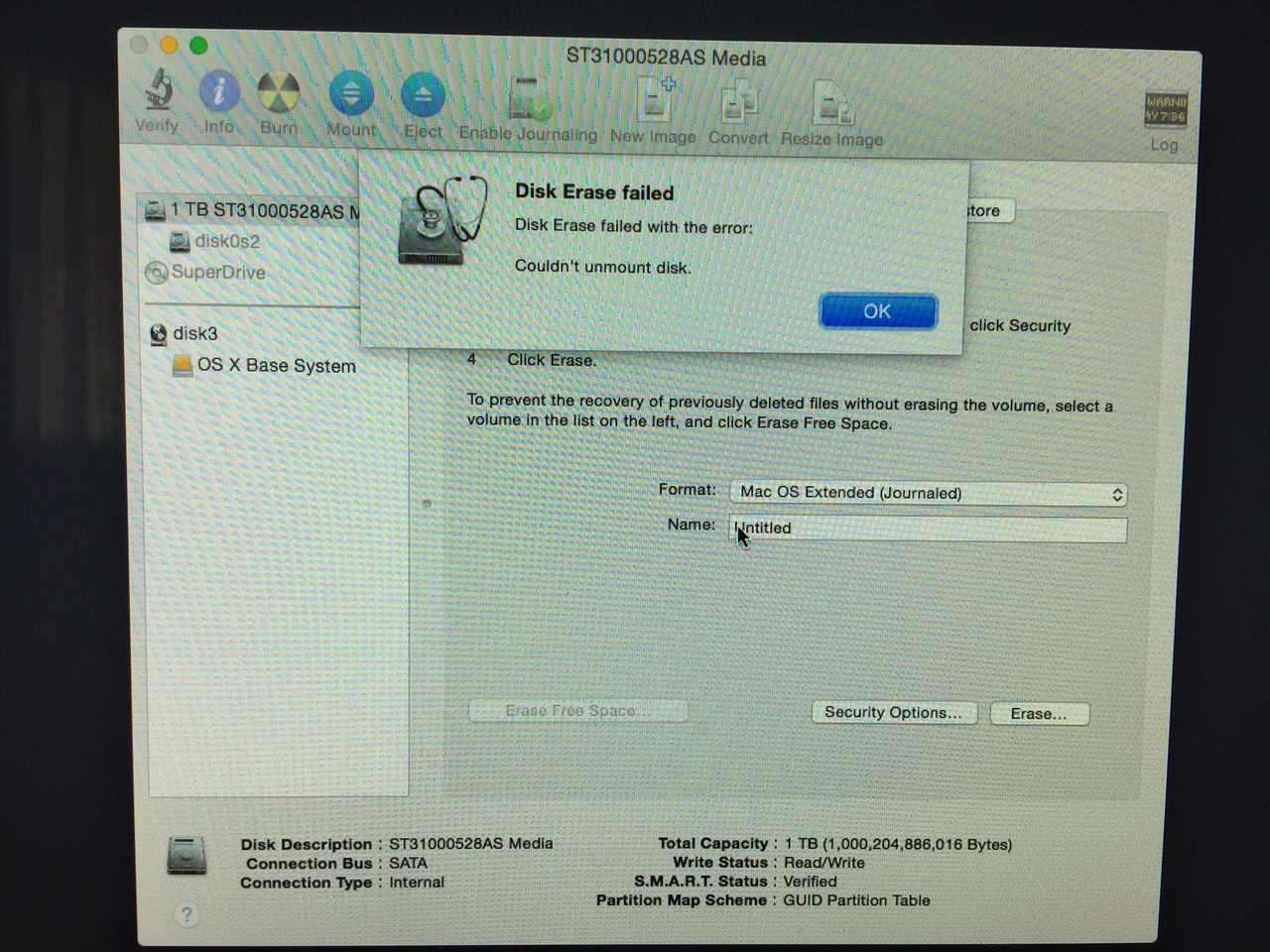Click the disk icon beside Disk Description
Image resolution: width=1270 pixels, height=952 pixels.
(187, 857)
